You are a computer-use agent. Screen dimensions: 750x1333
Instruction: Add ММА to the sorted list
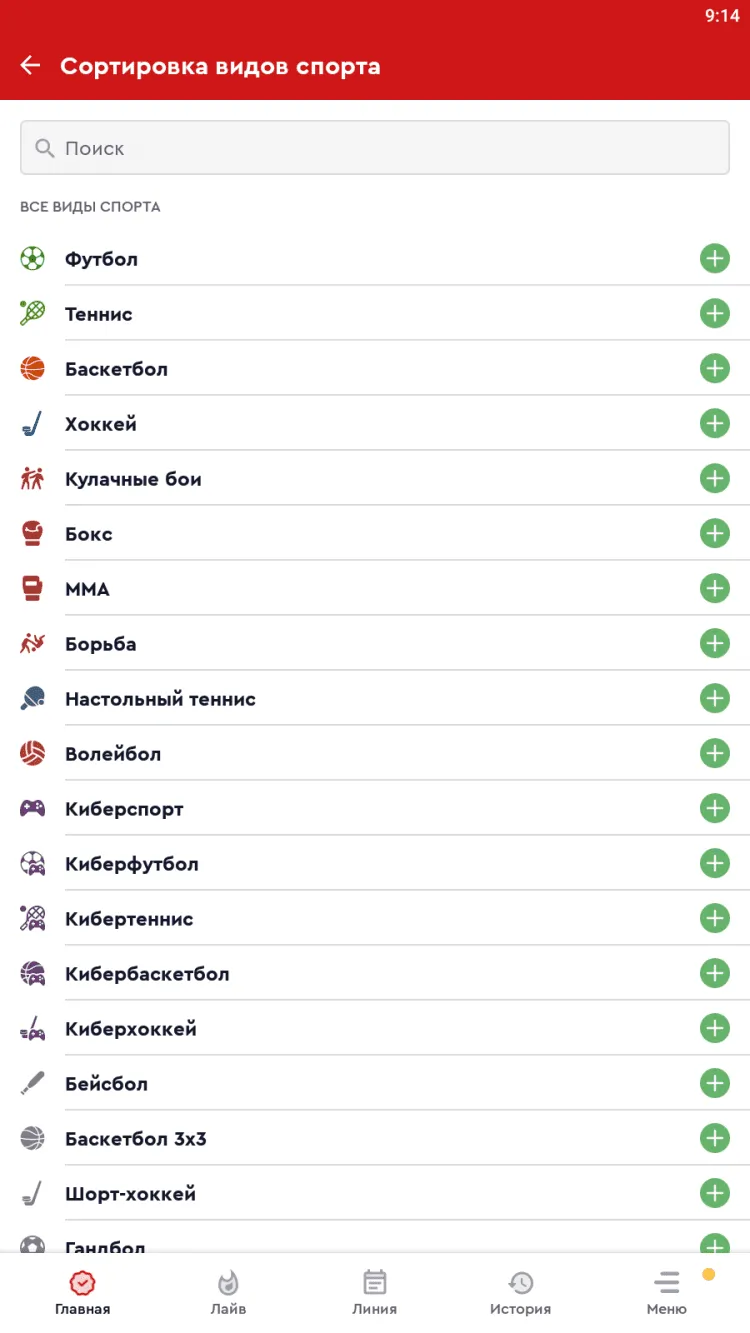(x=714, y=589)
